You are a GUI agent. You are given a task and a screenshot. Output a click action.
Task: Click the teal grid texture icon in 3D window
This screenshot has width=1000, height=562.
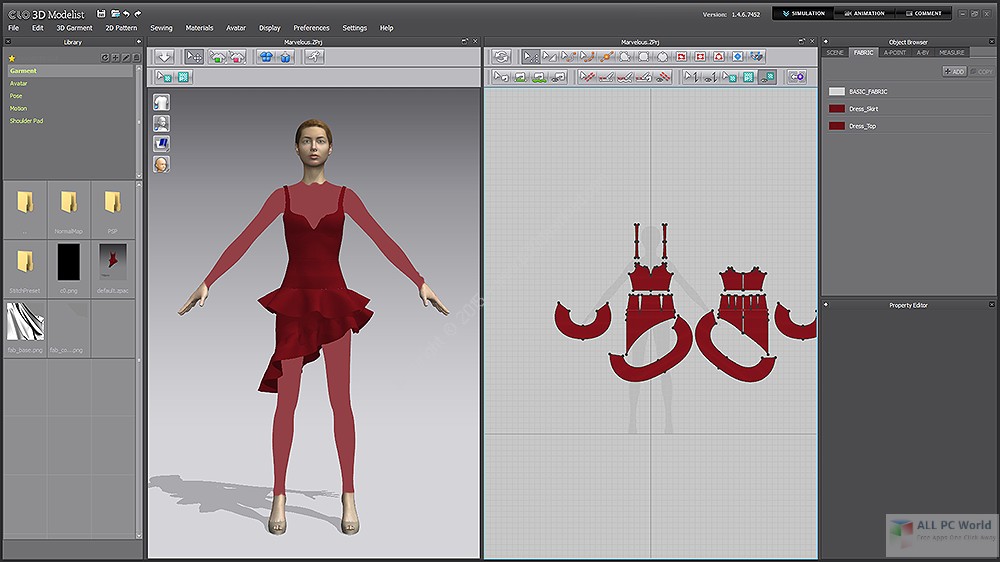(183, 77)
